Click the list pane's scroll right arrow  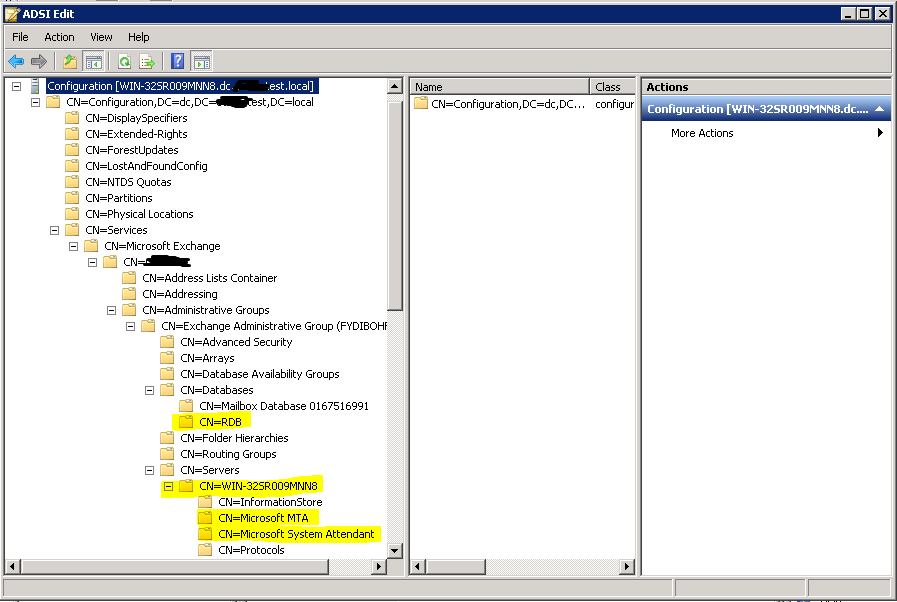click(628, 567)
